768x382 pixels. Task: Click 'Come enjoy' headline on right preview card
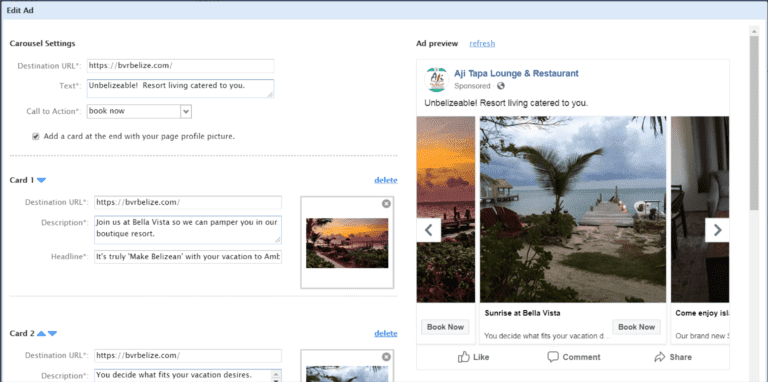[702, 313]
